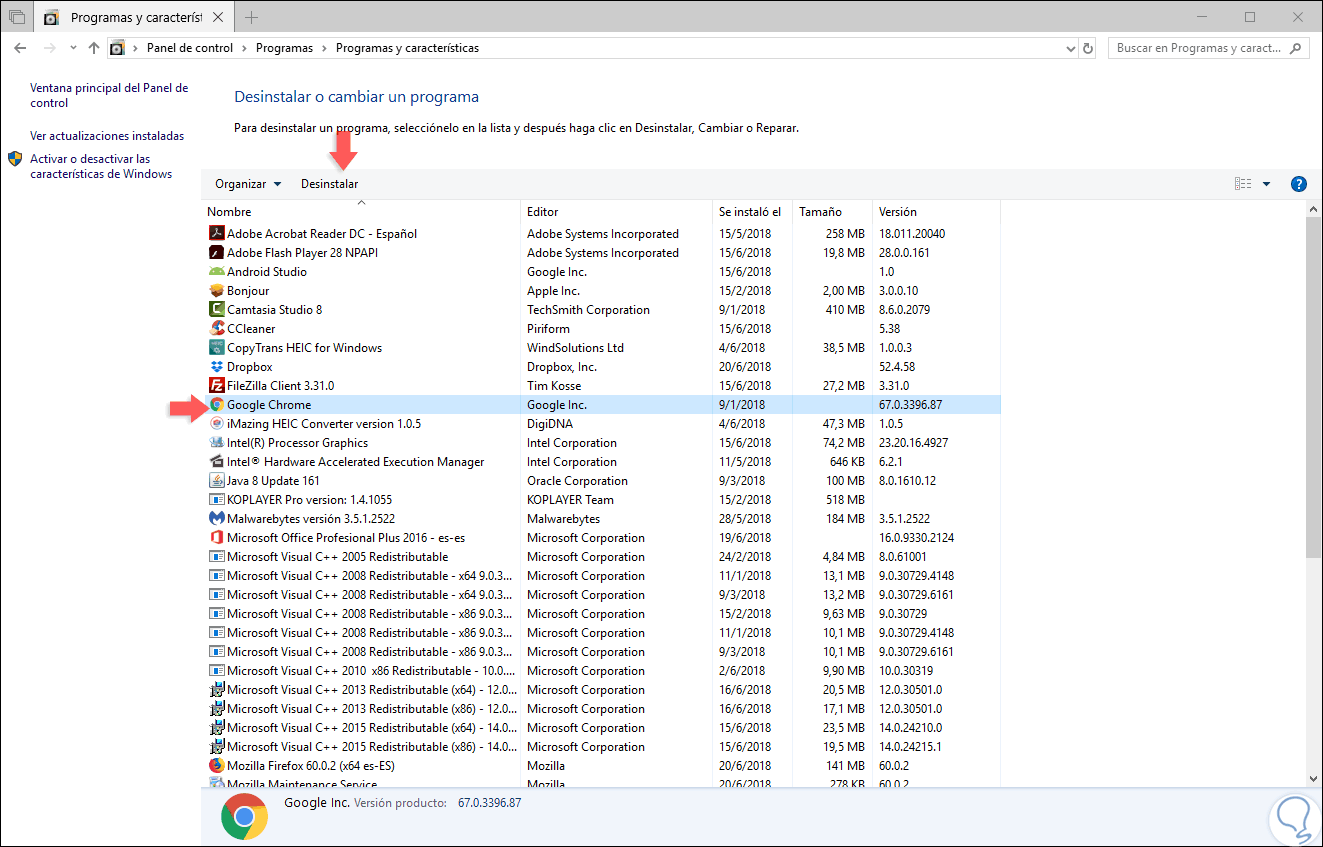Expand the Programas breadcrumb arrow
The image size is (1323, 847).
click(324, 48)
